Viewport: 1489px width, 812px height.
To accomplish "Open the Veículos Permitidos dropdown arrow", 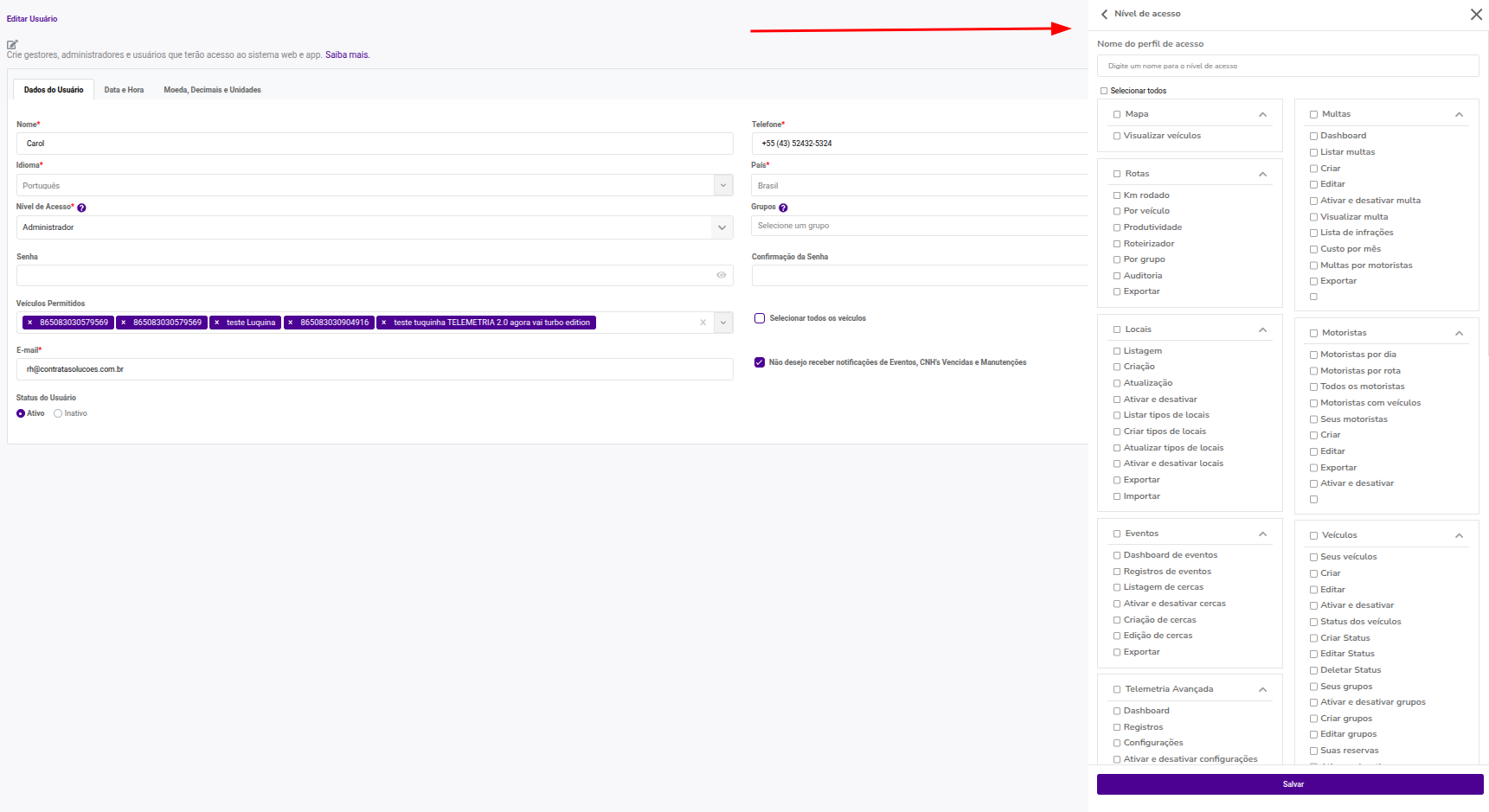I will [x=723, y=323].
